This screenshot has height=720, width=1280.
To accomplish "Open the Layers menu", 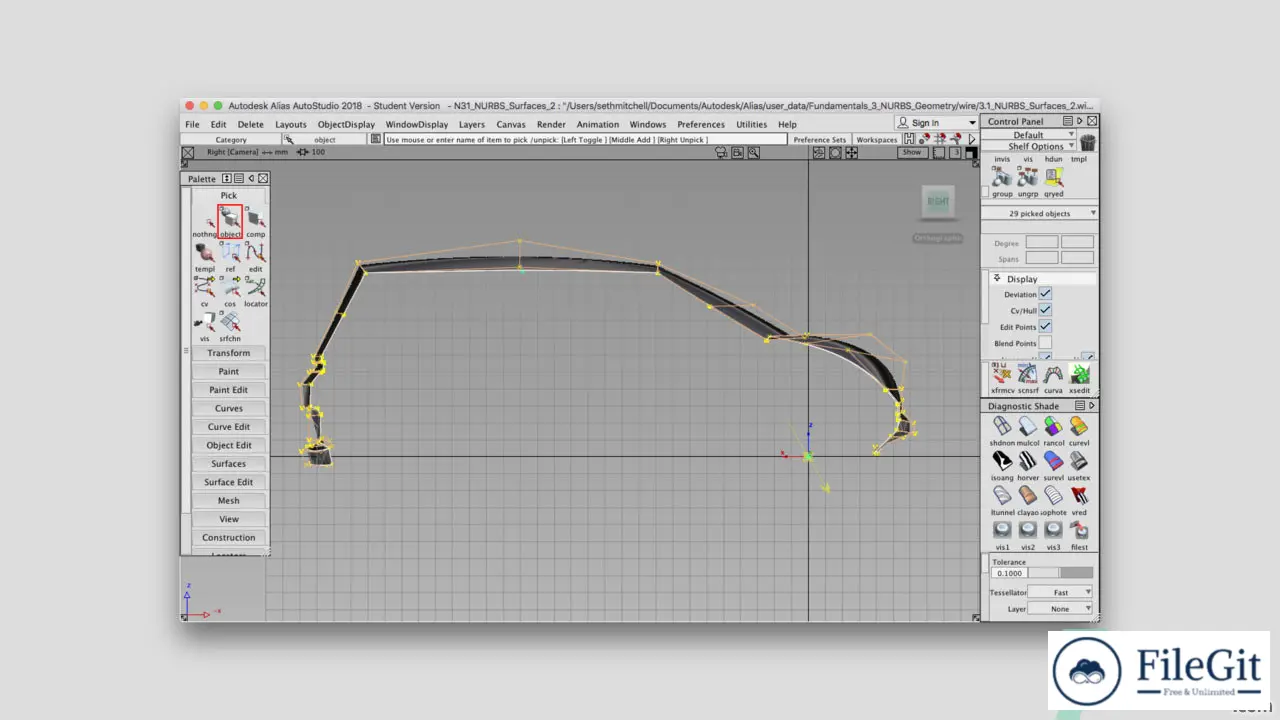I will click(x=472, y=125).
